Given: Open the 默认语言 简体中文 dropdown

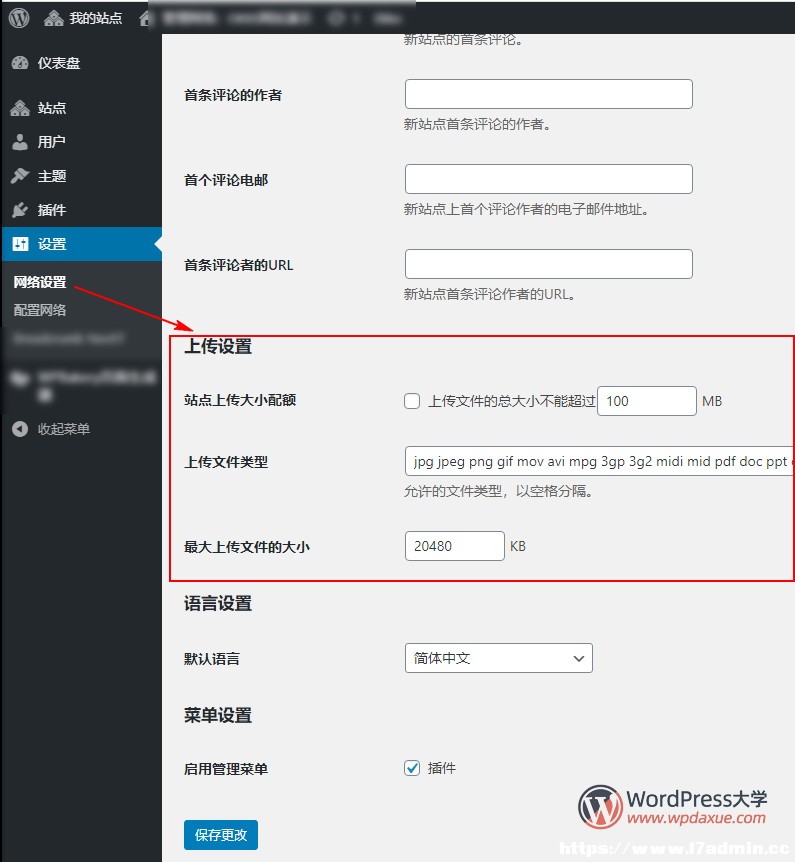Looking at the screenshot, I should 499,658.
